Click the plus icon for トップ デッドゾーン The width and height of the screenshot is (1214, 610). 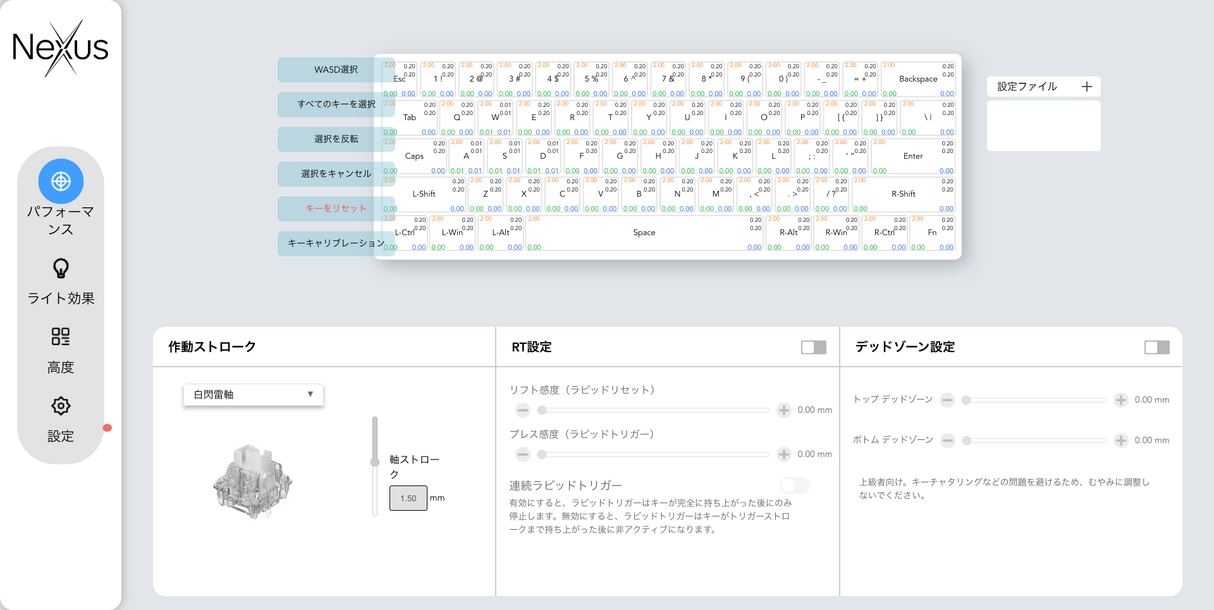[1121, 400]
